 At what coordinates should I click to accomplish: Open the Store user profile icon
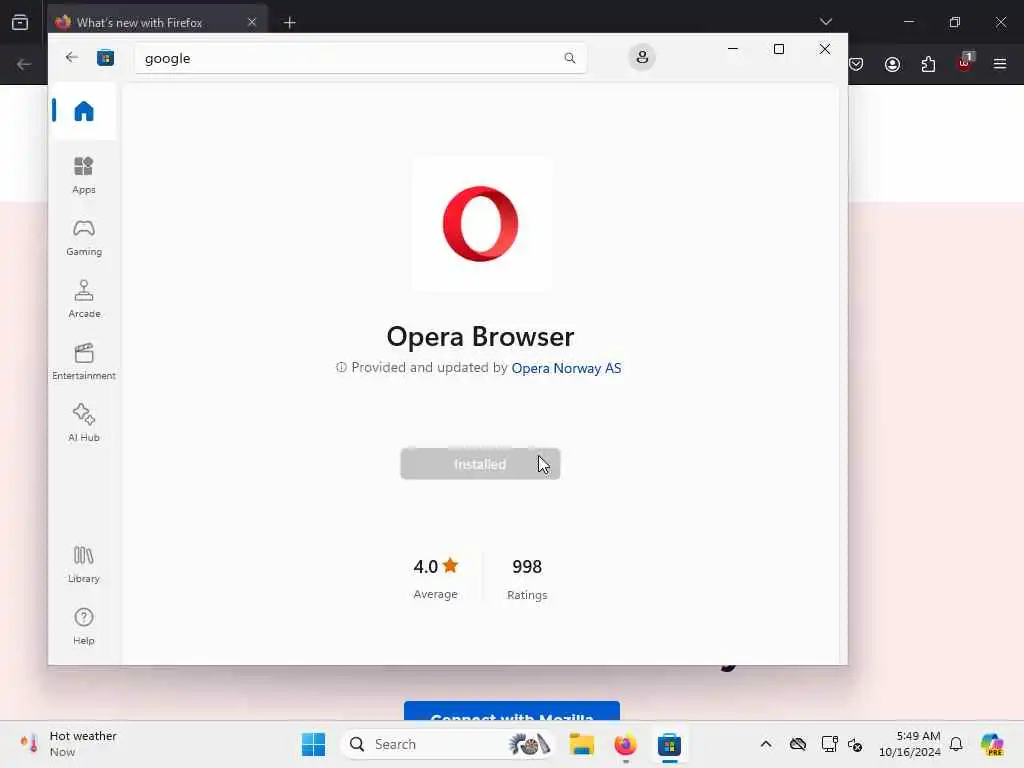[642, 57]
